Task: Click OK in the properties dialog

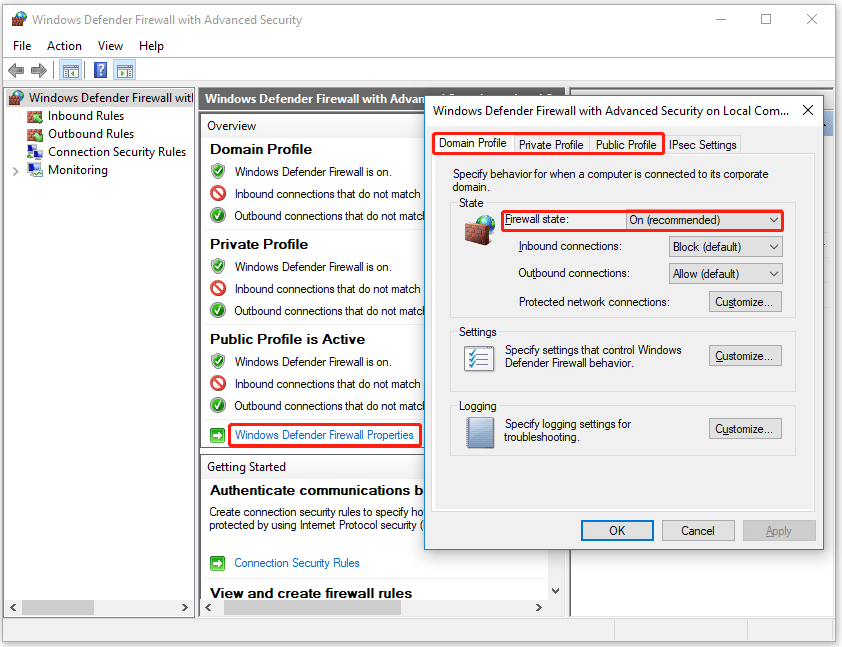Action: tap(617, 530)
